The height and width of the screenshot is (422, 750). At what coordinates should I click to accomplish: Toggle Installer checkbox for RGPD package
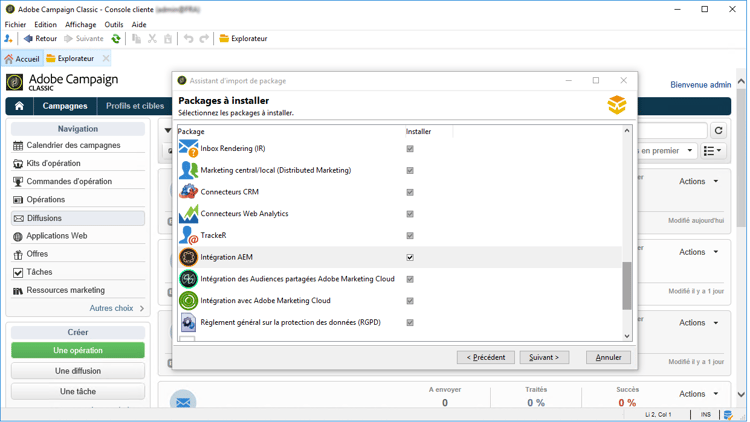[410, 322]
